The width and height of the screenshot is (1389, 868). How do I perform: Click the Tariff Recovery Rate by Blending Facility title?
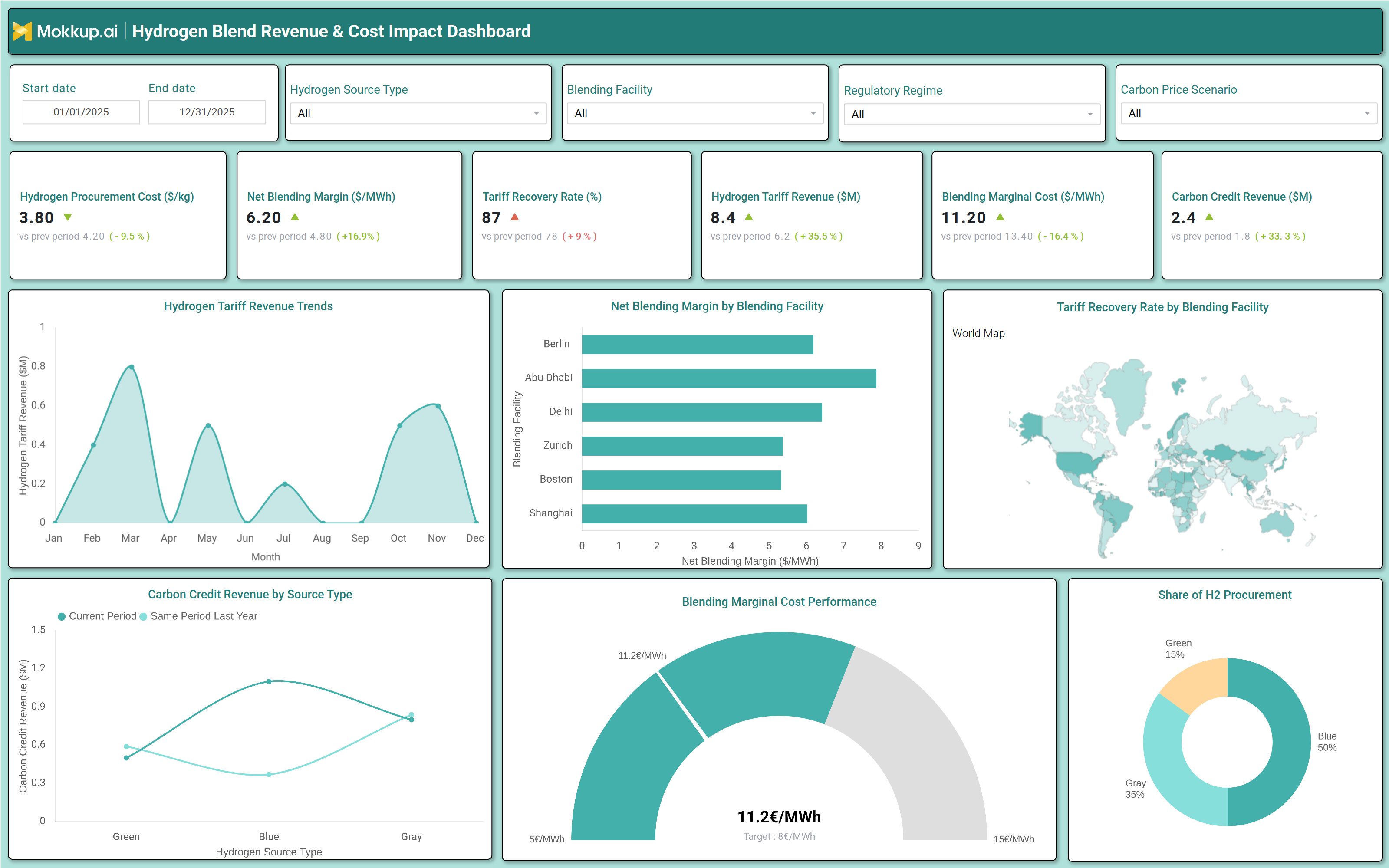click(x=1162, y=307)
